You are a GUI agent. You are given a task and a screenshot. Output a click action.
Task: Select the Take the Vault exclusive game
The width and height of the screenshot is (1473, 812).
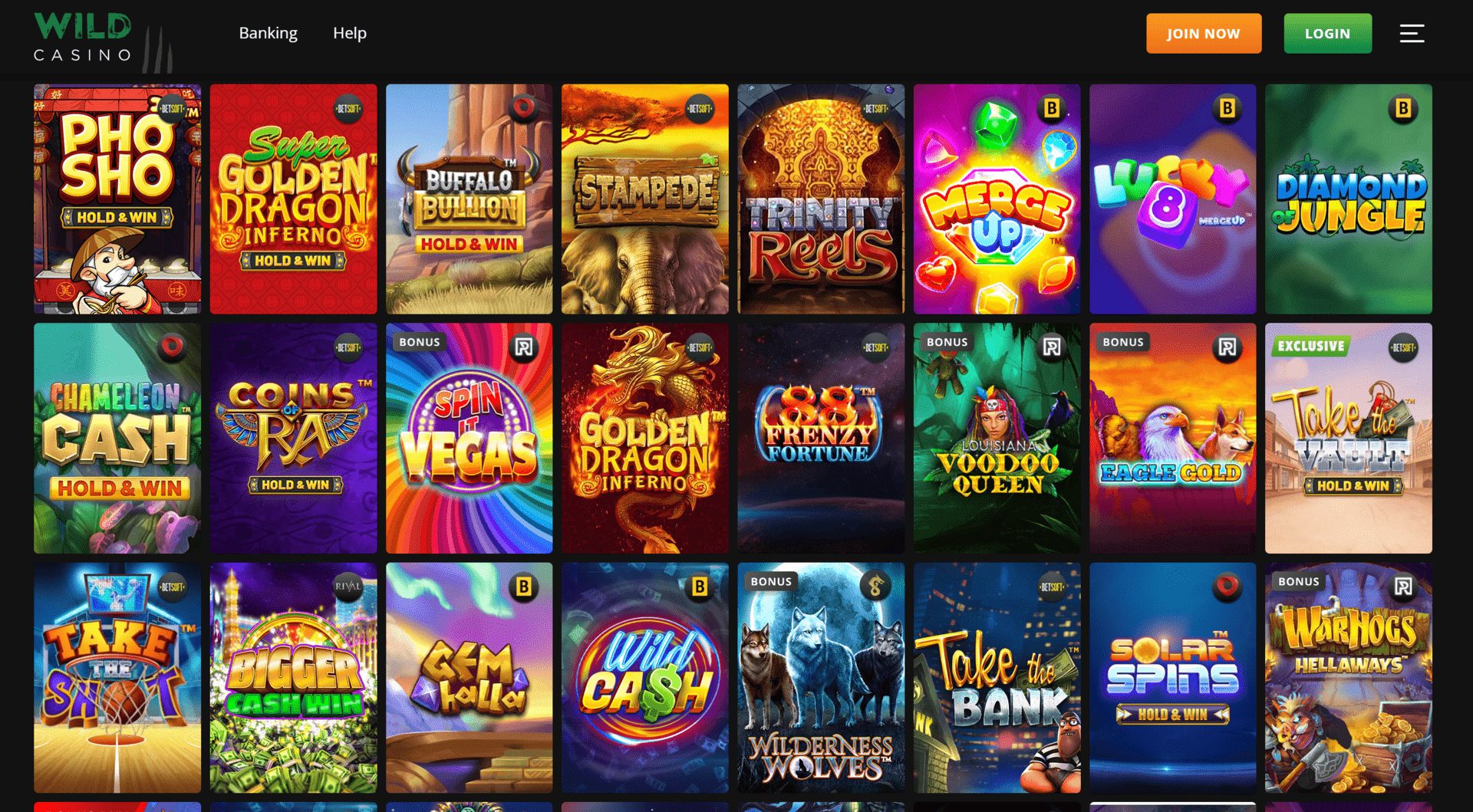(1349, 439)
